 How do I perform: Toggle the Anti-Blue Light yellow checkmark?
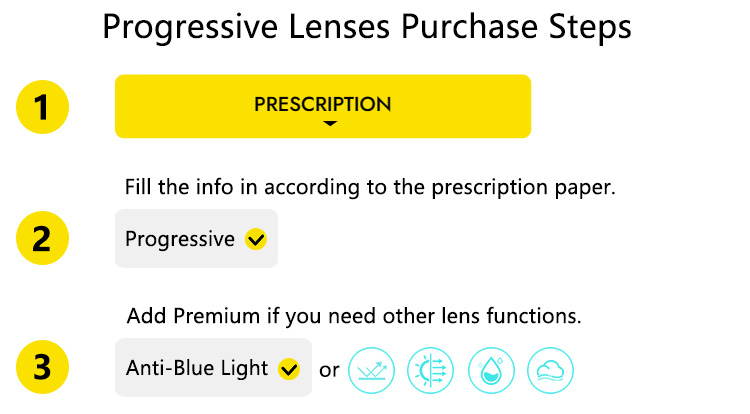pyautogui.click(x=289, y=369)
